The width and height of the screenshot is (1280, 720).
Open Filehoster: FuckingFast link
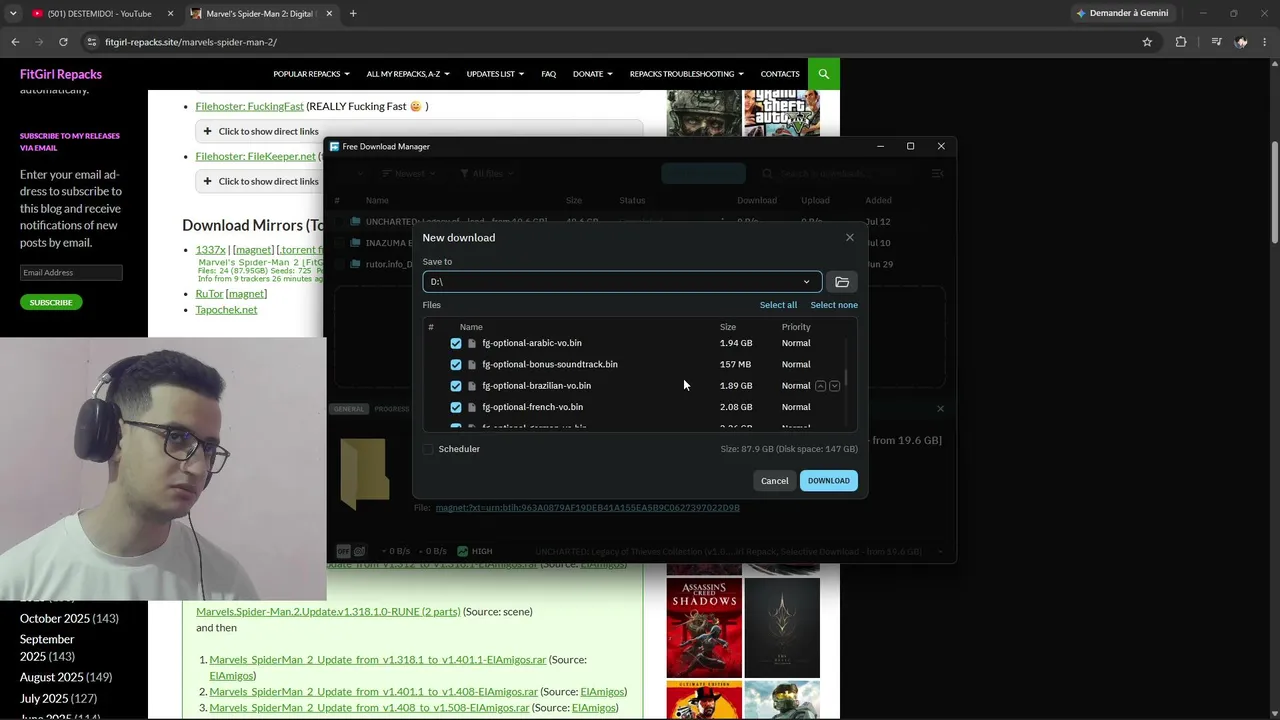tap(250, 106)
